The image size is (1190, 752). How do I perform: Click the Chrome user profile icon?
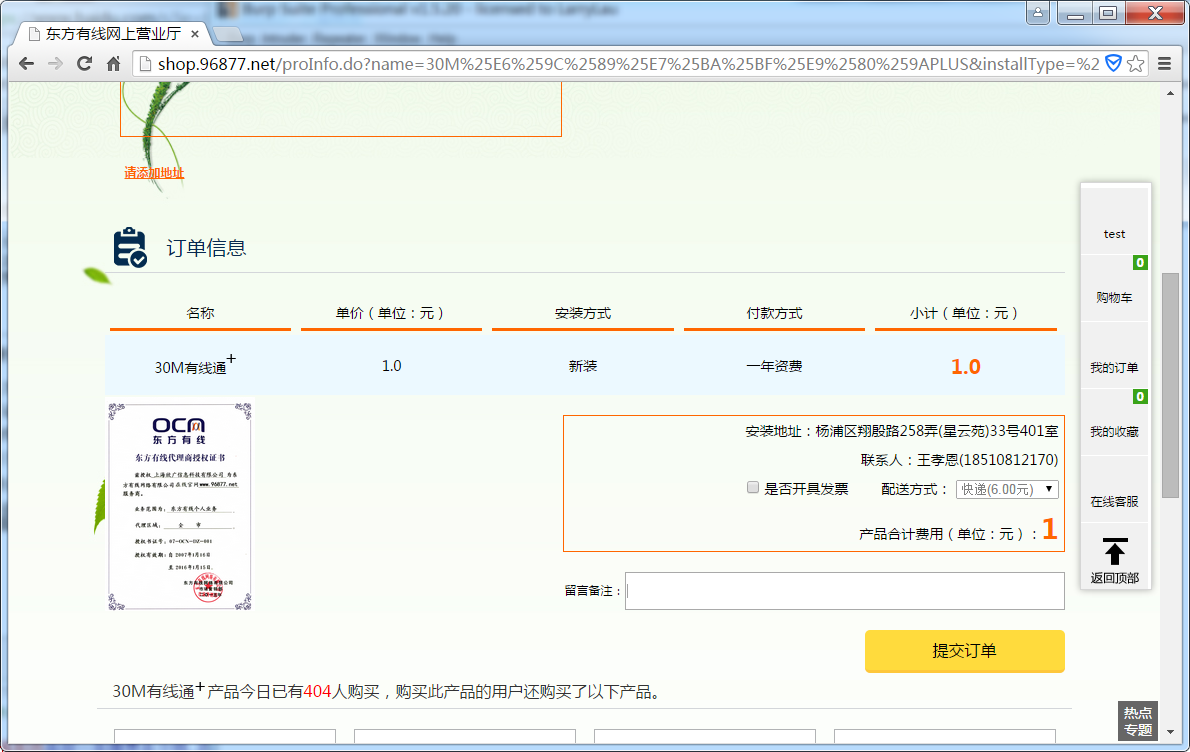[x=1037, y=12]
